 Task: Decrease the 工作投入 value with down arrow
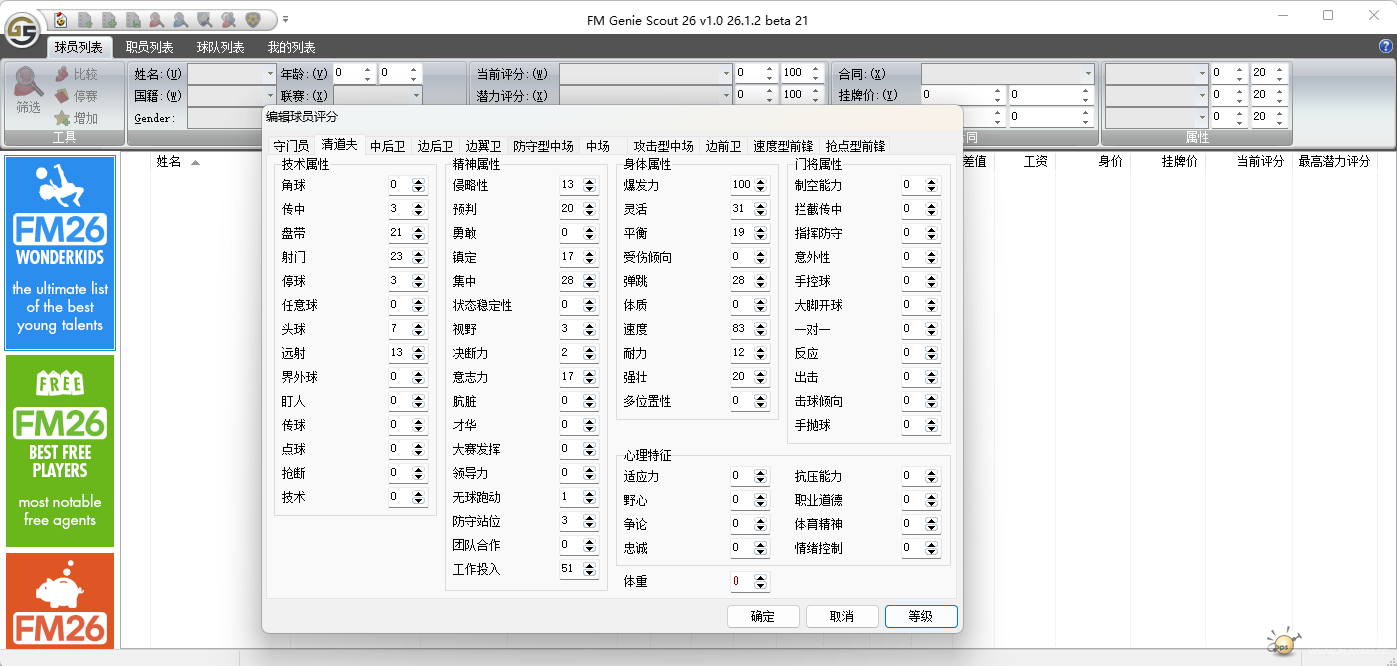pos(590,573)
